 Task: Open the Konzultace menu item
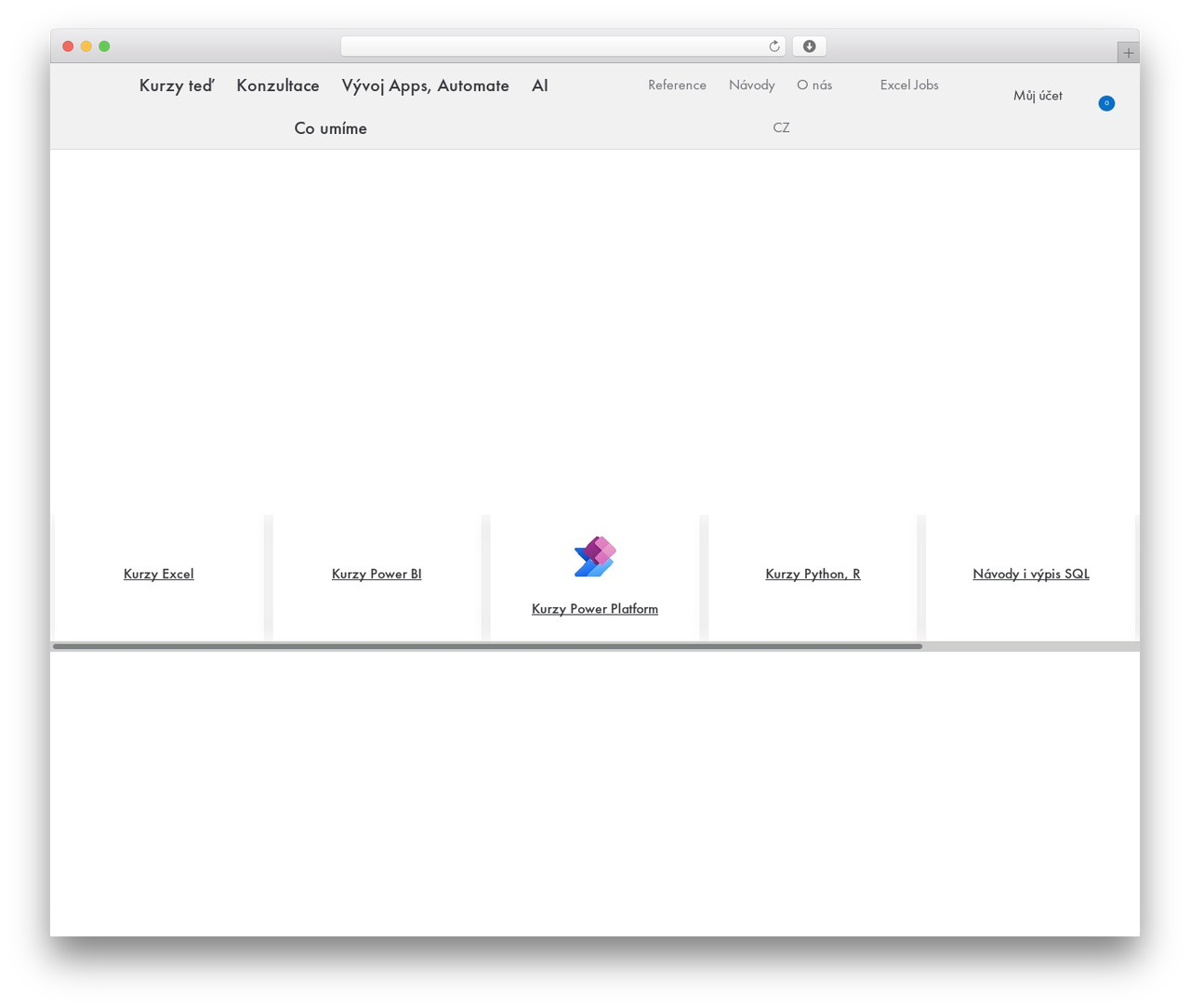[x=278, y=86]
